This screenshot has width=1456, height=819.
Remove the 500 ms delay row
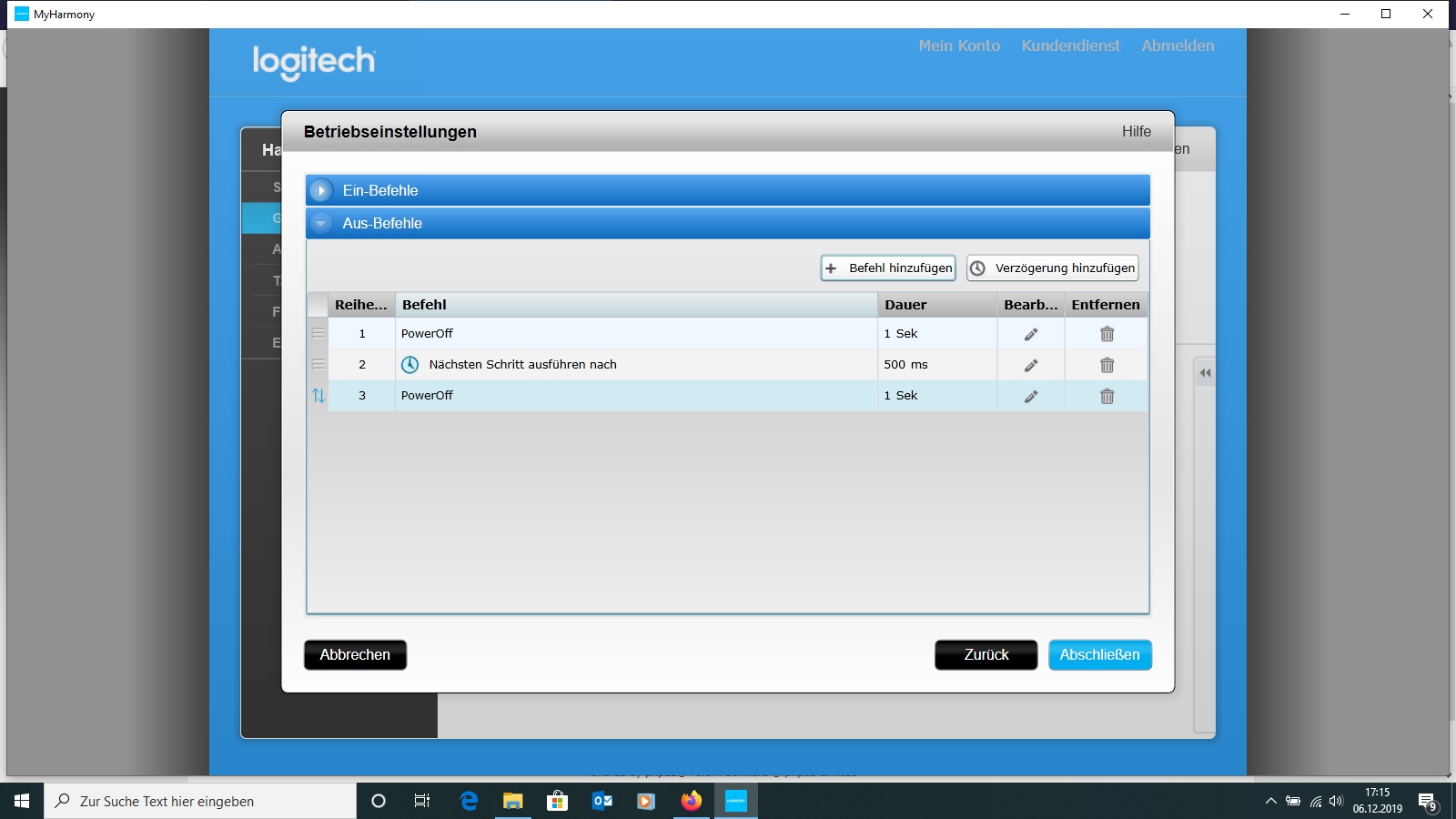tap(1107, 365)
